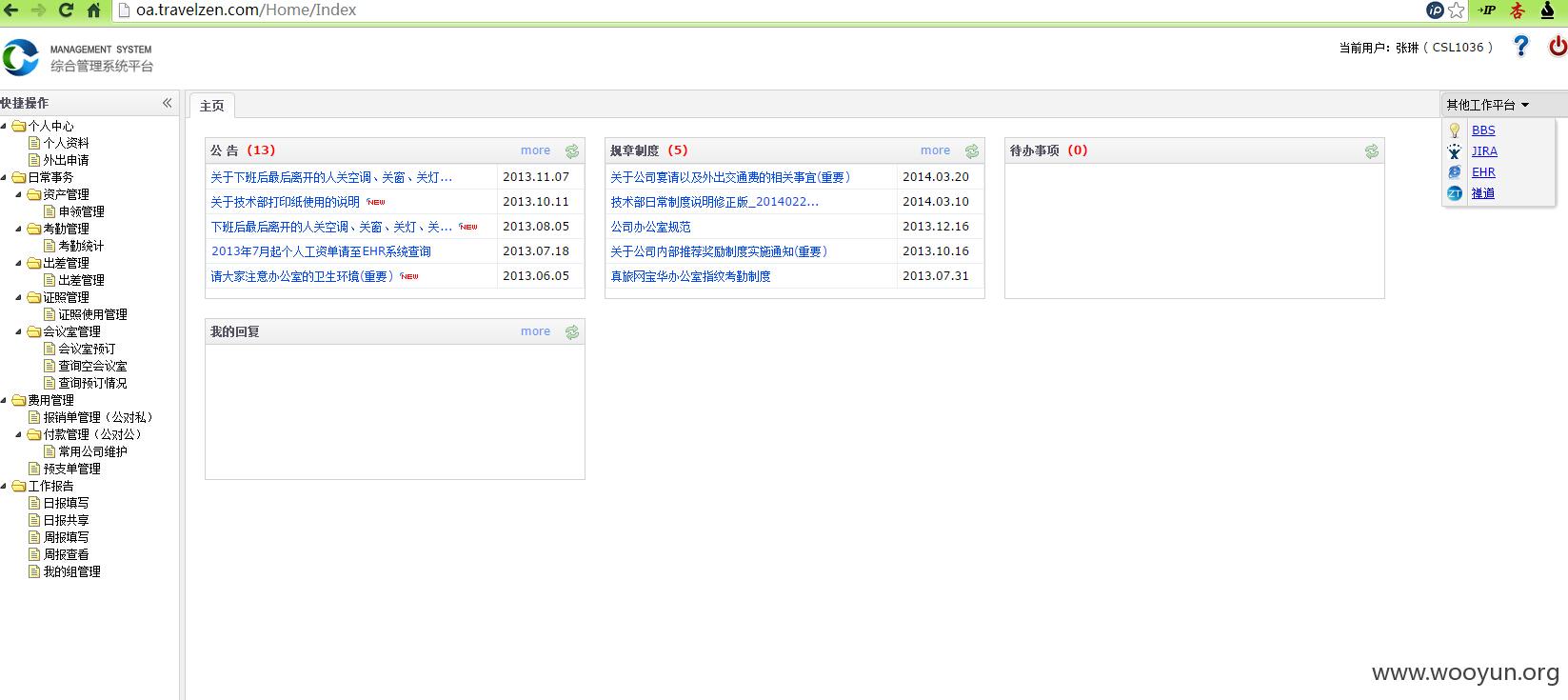Screen dimensions: 1568x700
Task: Open 预支单管理 tree item
Action: (x=71, y=469)
